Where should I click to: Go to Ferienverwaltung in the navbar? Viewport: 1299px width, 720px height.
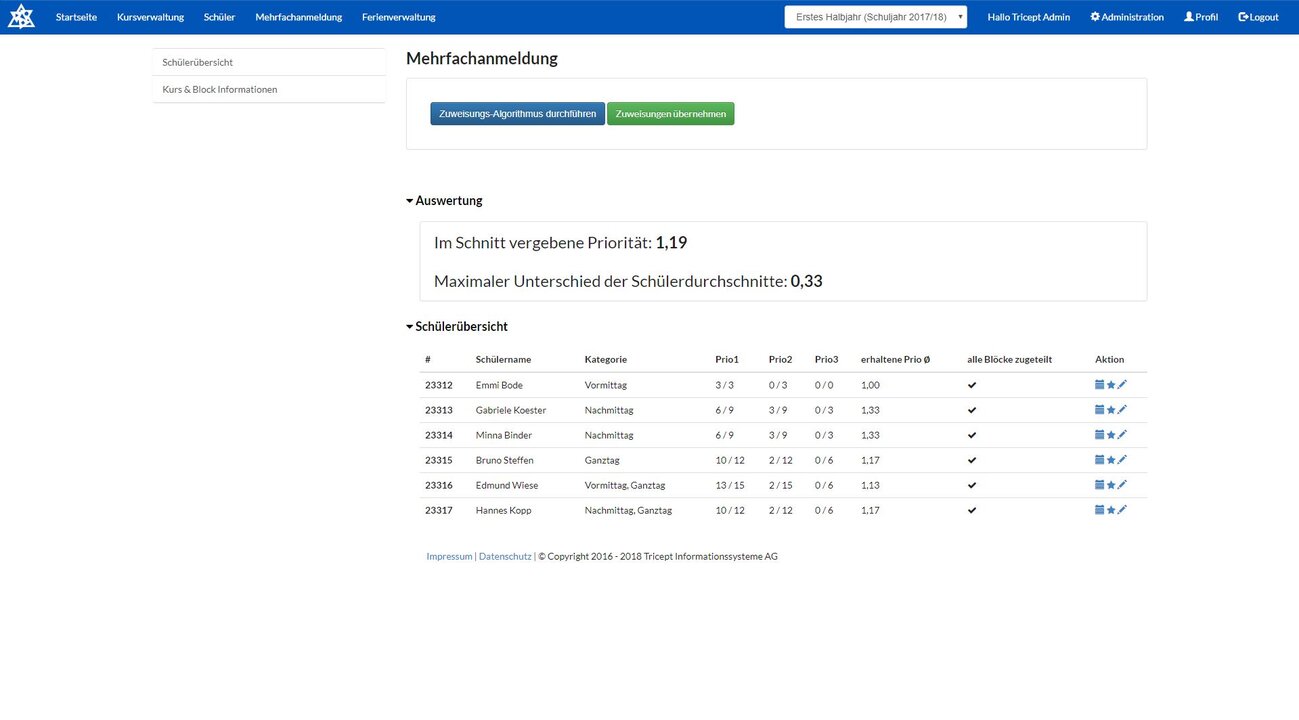[x=398, y=17]
